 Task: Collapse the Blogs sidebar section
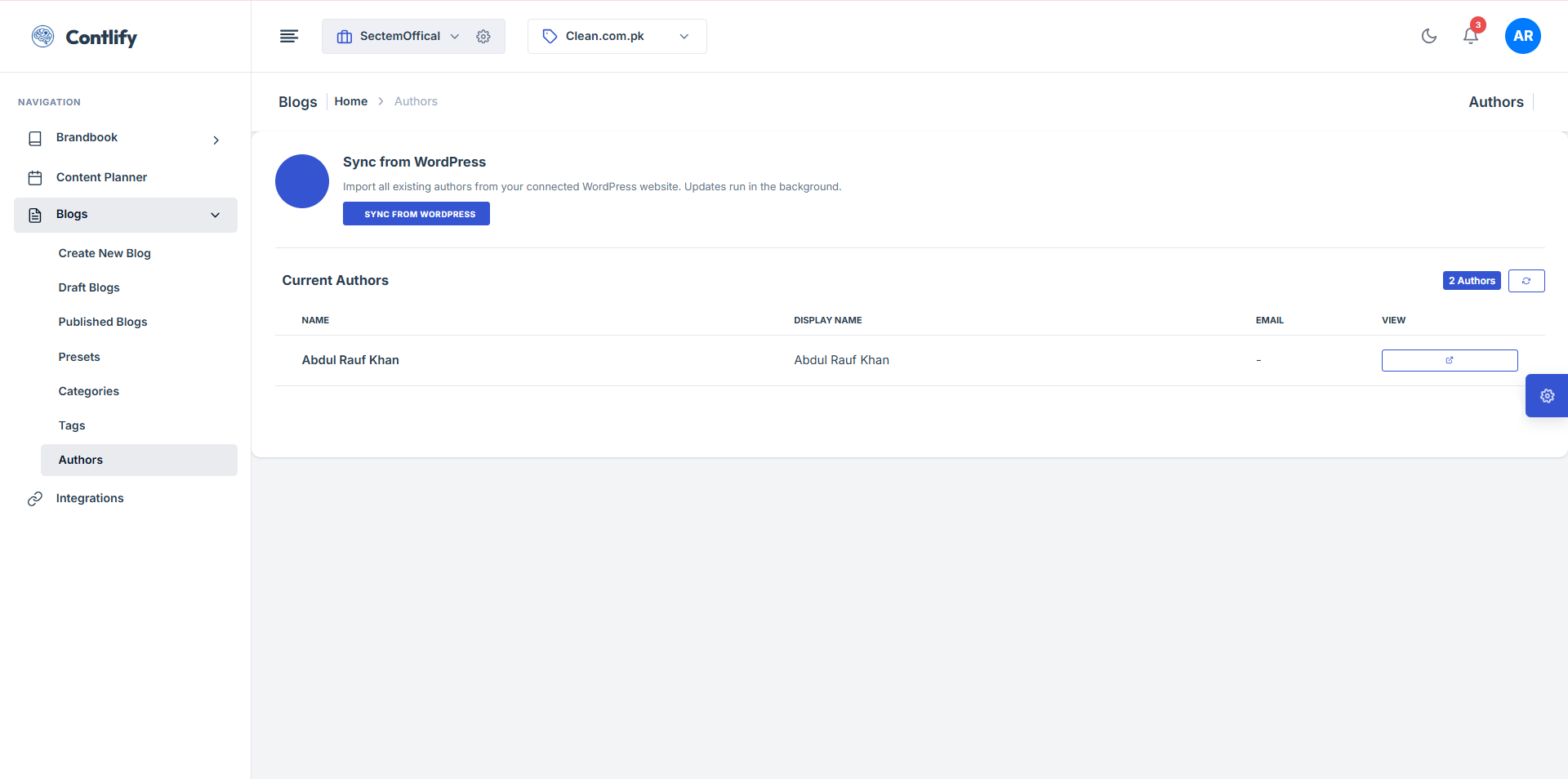point(215,215)
